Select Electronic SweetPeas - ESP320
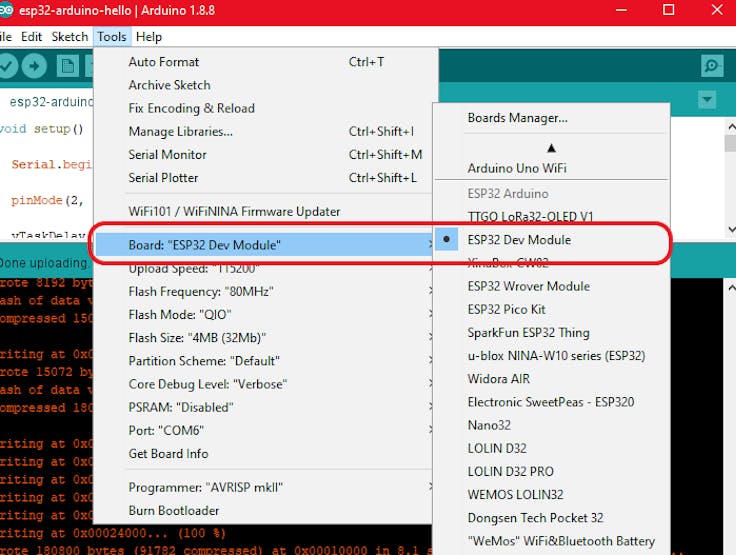 click(x=552, y=402)
